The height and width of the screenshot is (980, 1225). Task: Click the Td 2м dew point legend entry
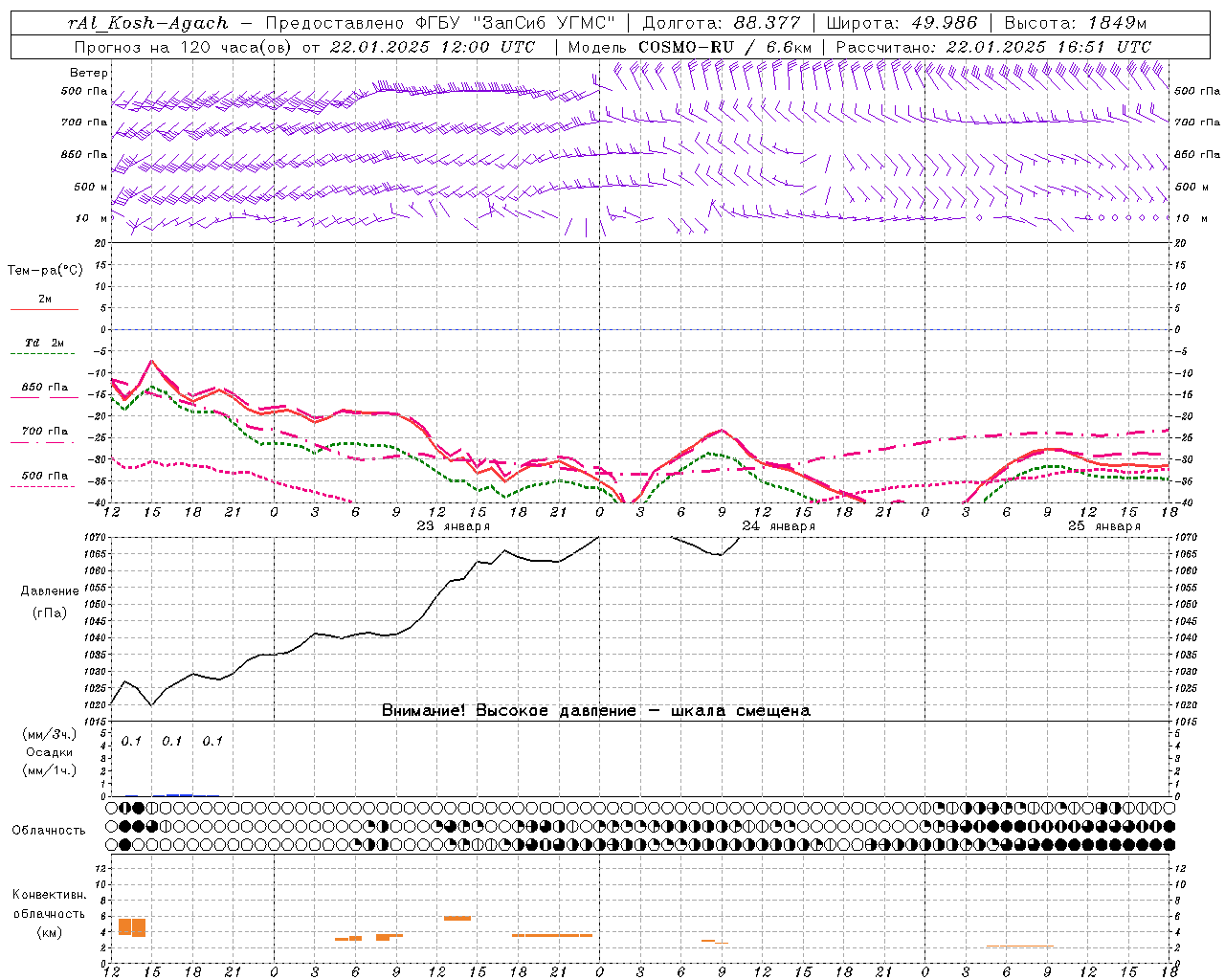tap(44, 346)
